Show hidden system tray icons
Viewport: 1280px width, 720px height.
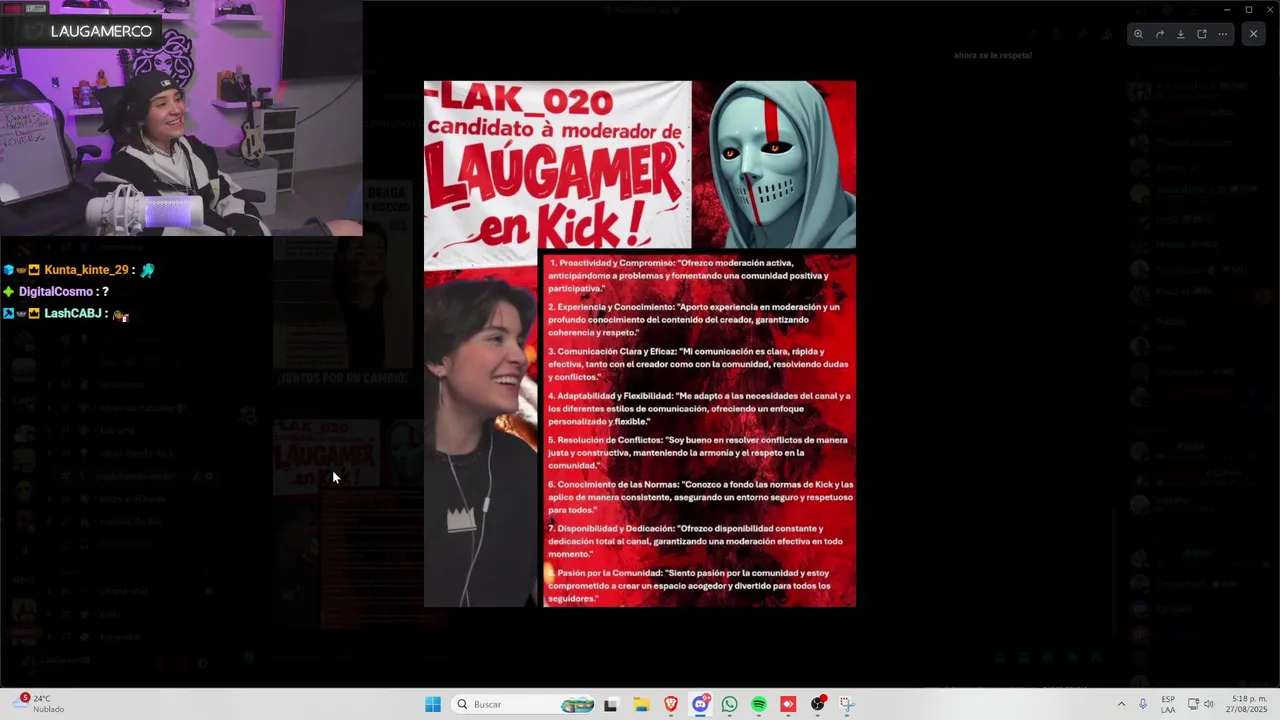point(1121,704)
